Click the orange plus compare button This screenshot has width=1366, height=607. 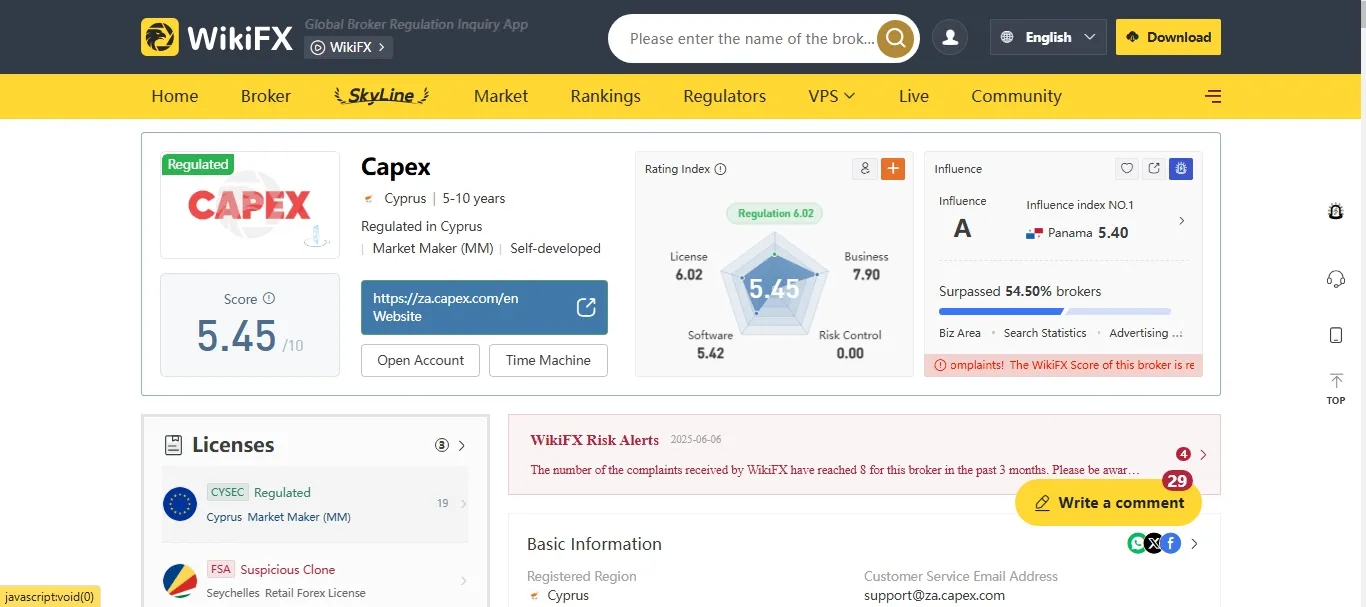tap(893, 169)
